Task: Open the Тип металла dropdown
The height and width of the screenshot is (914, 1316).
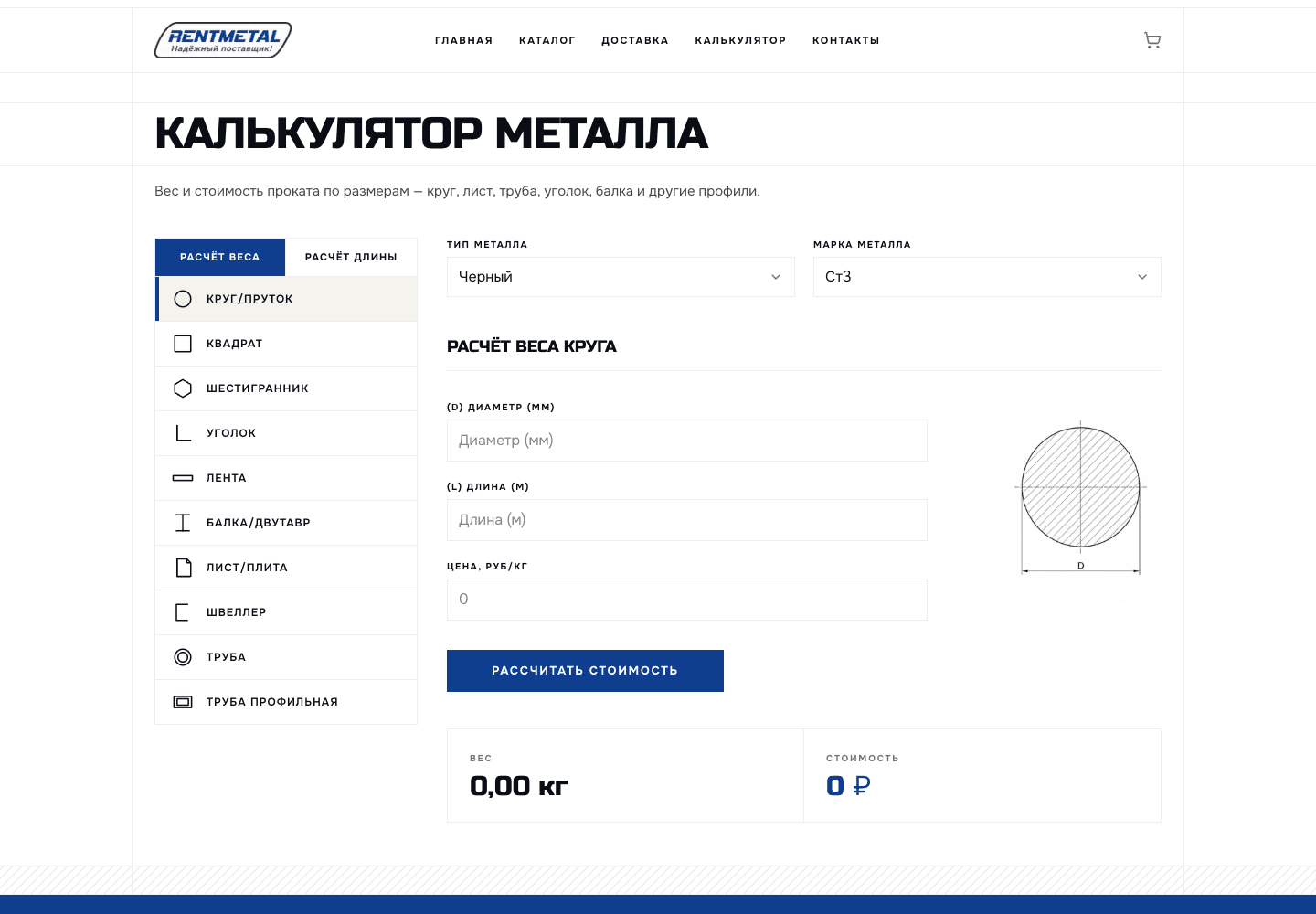Action: coord(621,277)
